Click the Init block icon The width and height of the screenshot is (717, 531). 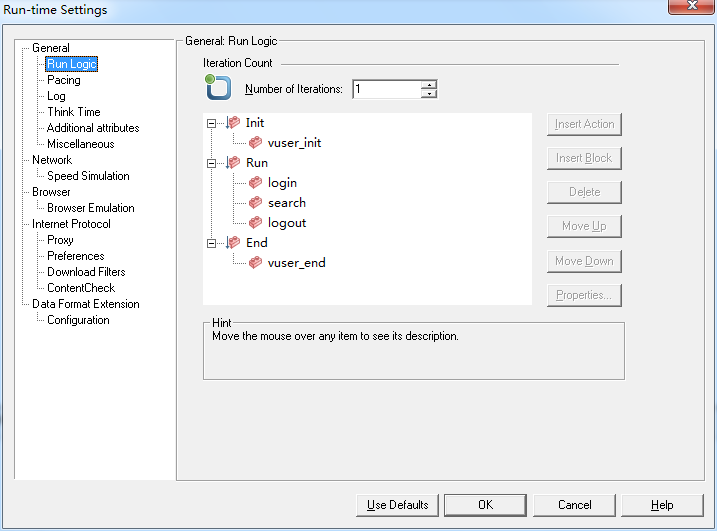(x=233, y=123)
